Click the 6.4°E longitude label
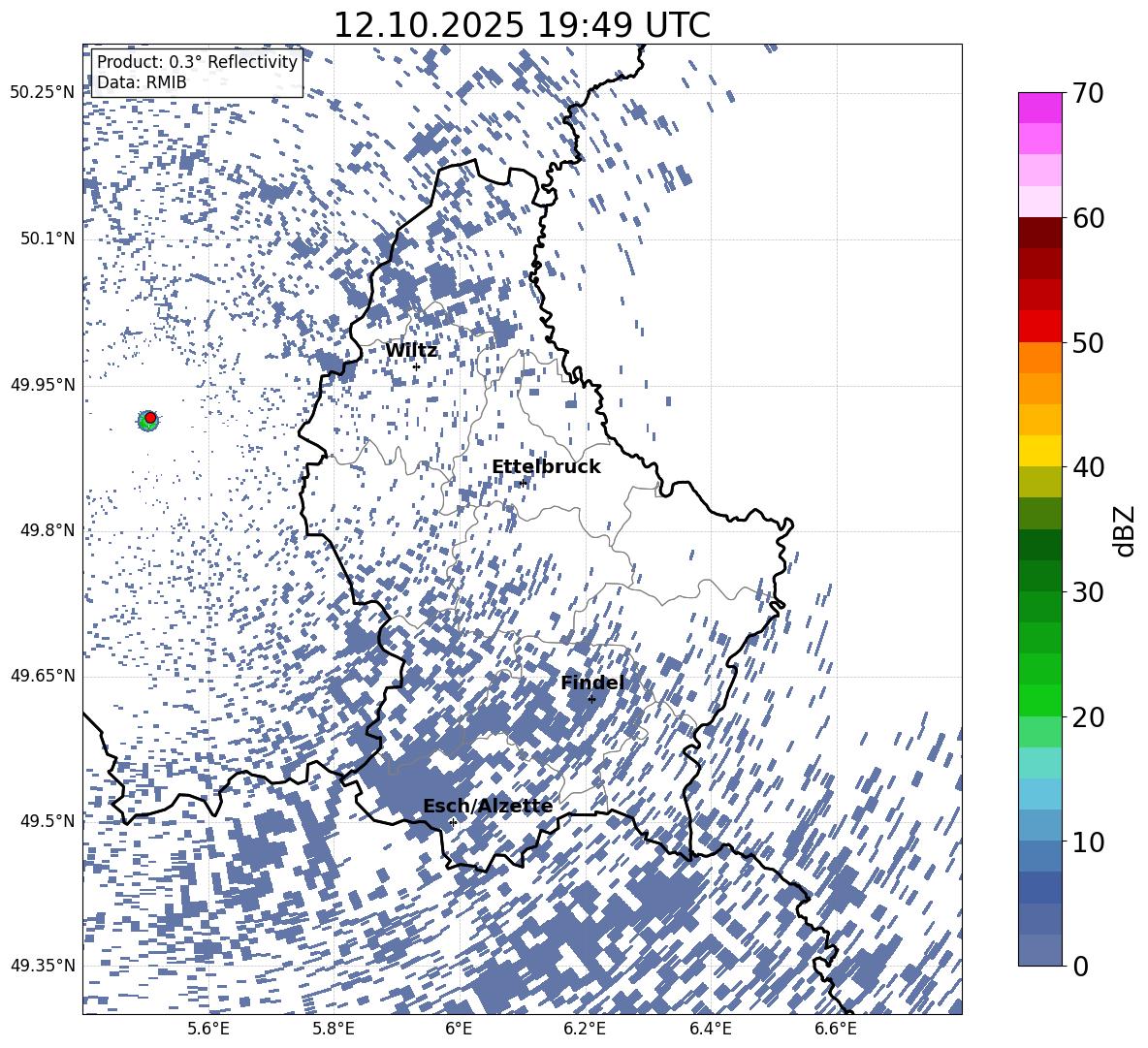1148x1048 pixels. 711,1030
